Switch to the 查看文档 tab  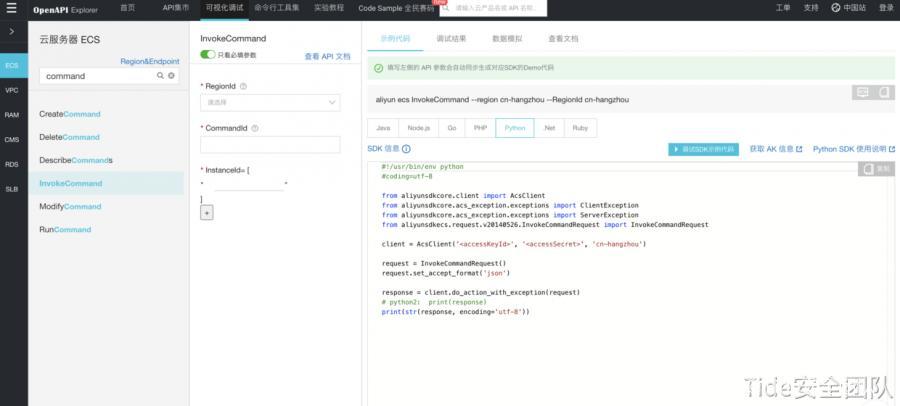click(x=563, y=38)
